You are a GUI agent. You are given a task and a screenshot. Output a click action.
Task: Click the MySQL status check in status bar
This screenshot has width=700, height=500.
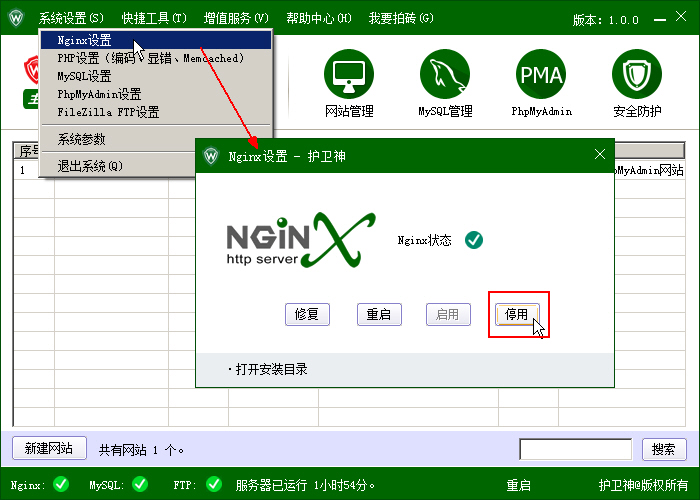coord(140,485)
